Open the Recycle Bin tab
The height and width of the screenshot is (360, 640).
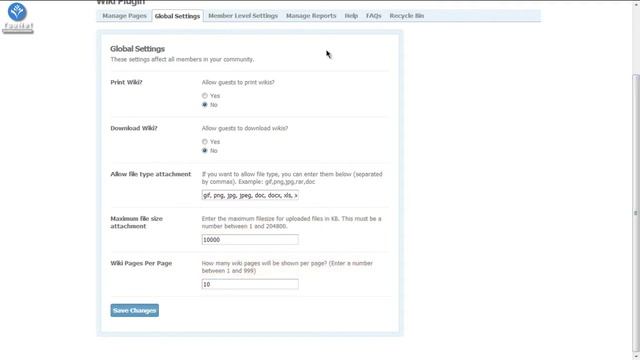(407, 16)
